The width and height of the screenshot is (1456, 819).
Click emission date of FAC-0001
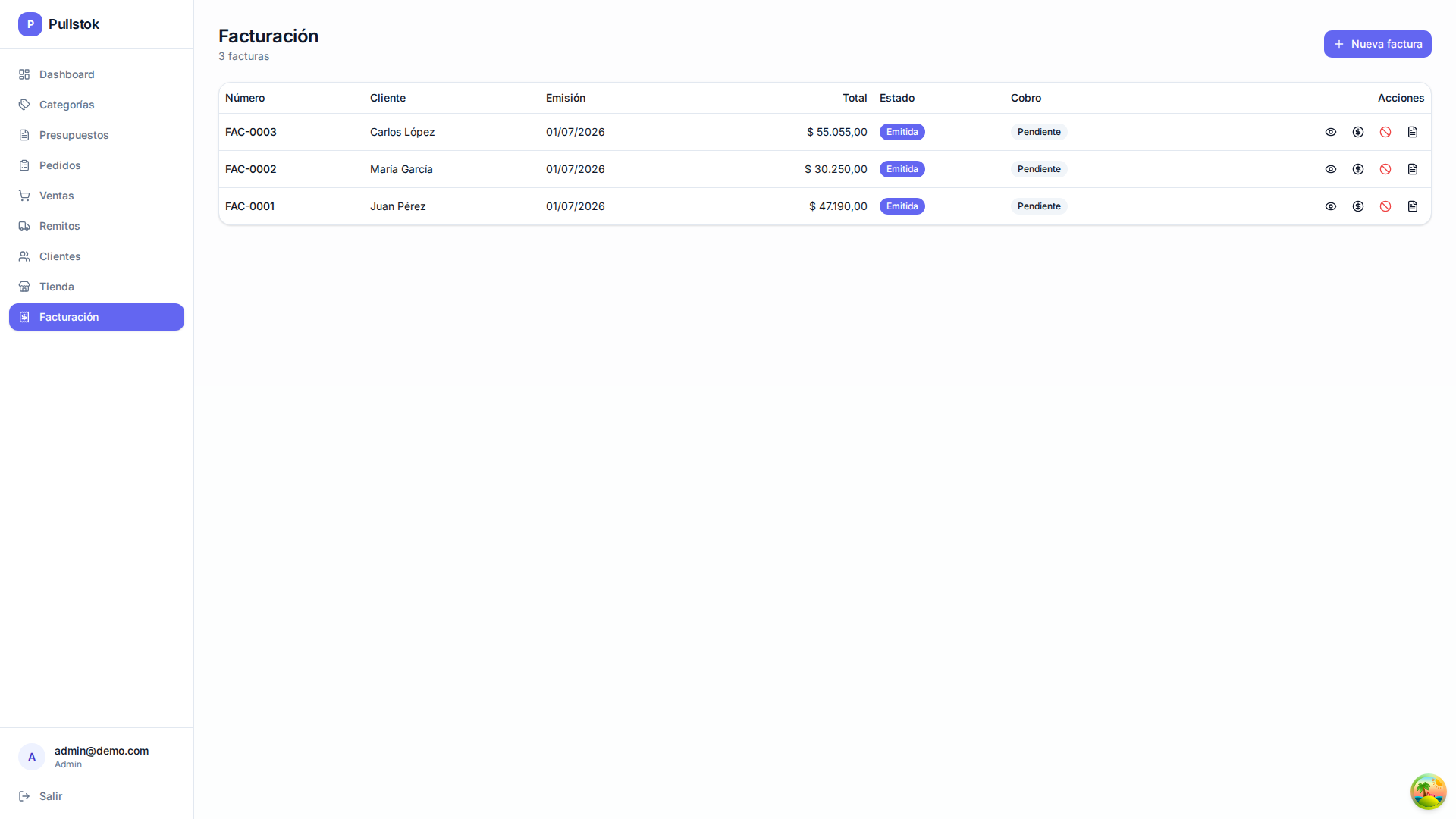[576, 206]
